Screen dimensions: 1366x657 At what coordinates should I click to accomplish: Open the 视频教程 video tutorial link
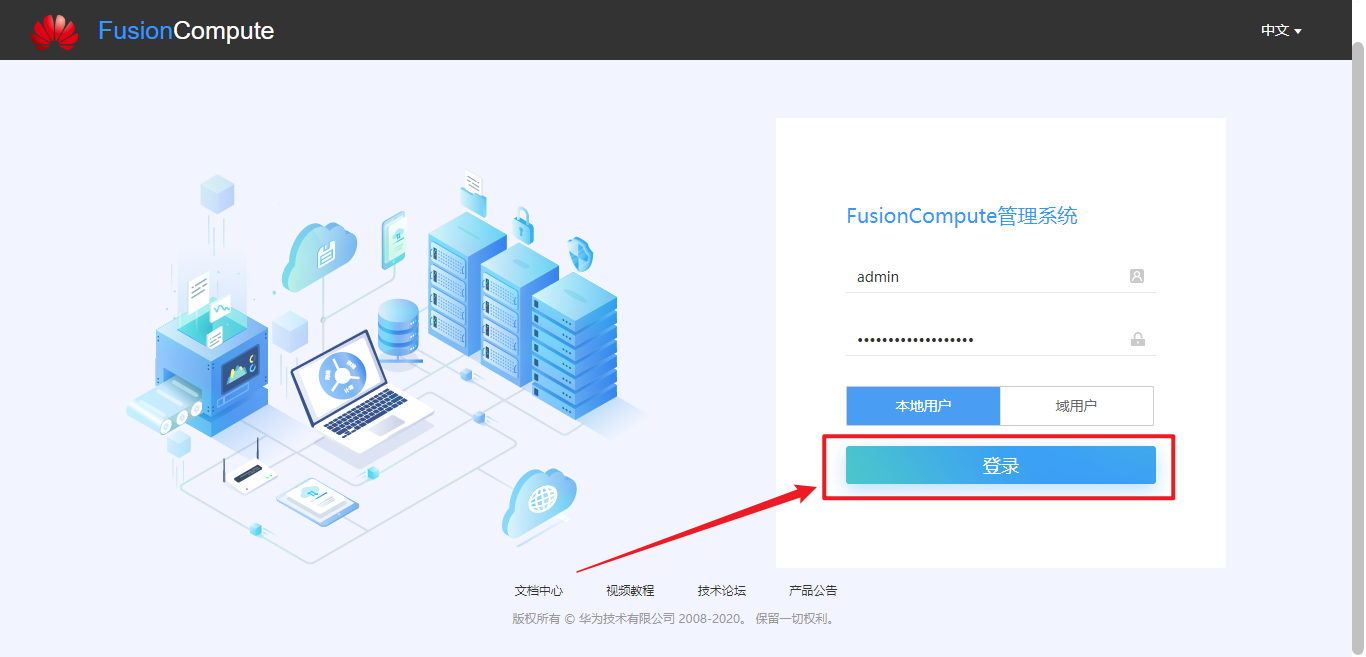[x=630, y=591]
